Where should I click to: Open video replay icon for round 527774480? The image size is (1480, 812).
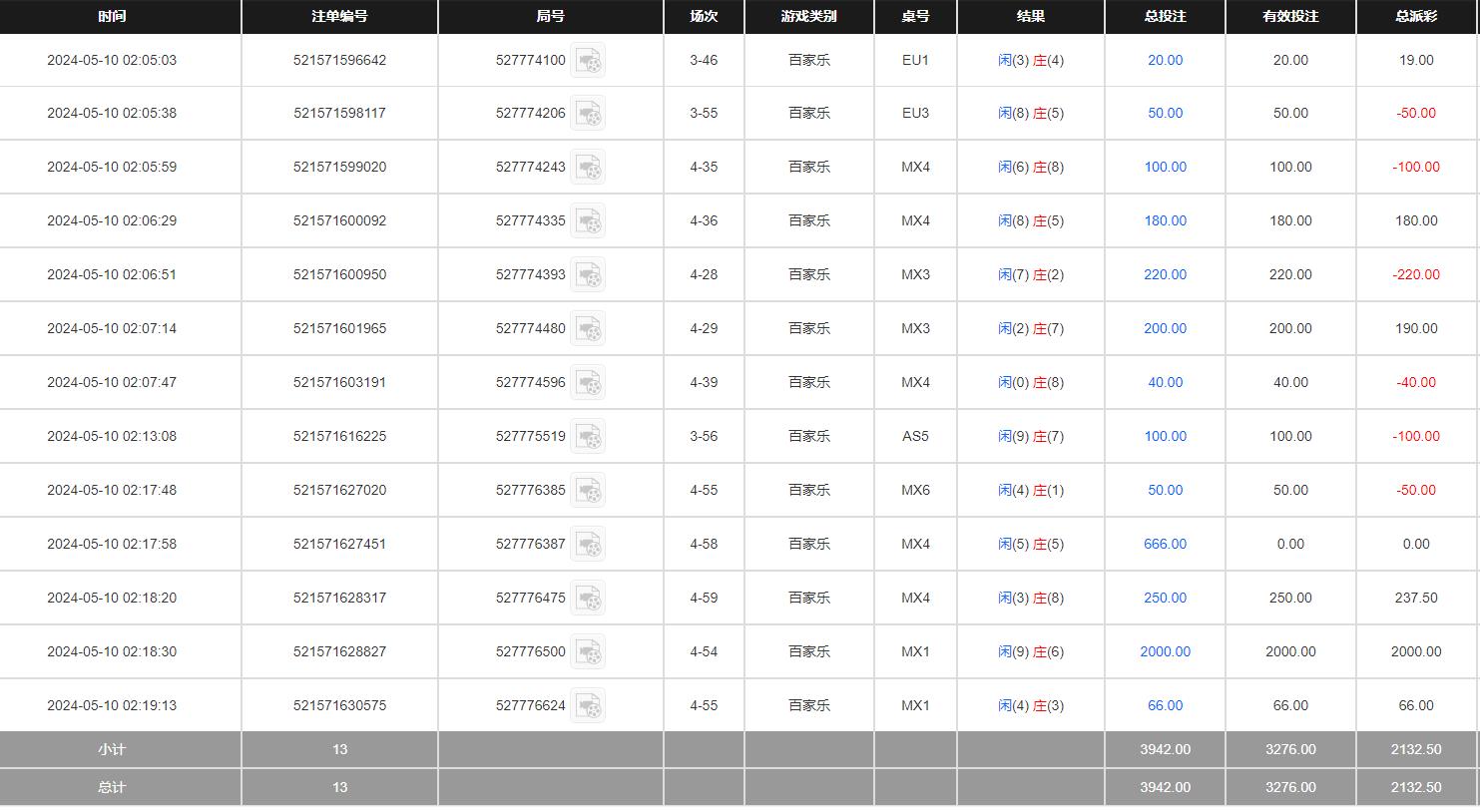(588, 328)
